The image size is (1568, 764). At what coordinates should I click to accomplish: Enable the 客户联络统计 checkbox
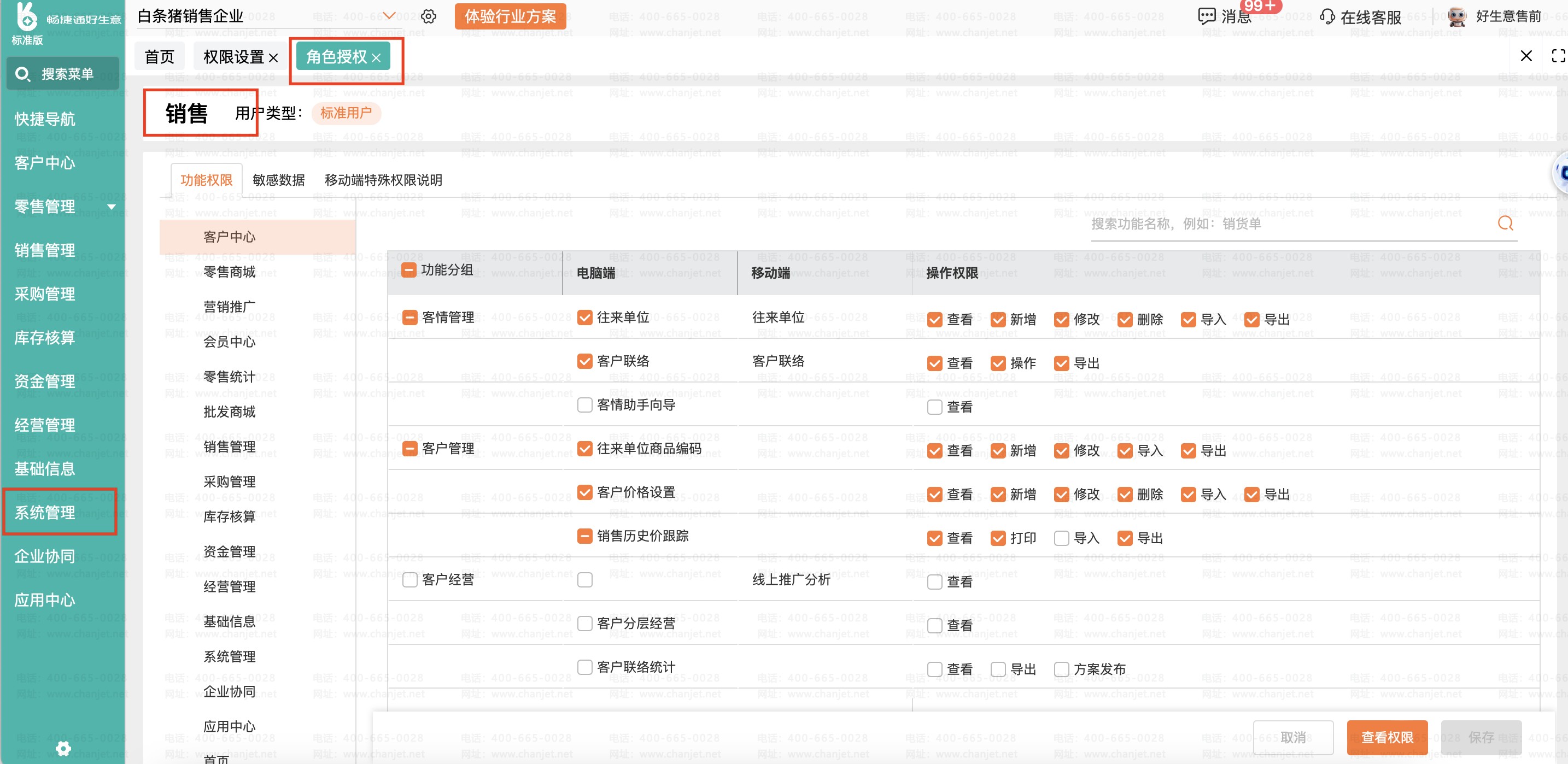pos(585,667)
